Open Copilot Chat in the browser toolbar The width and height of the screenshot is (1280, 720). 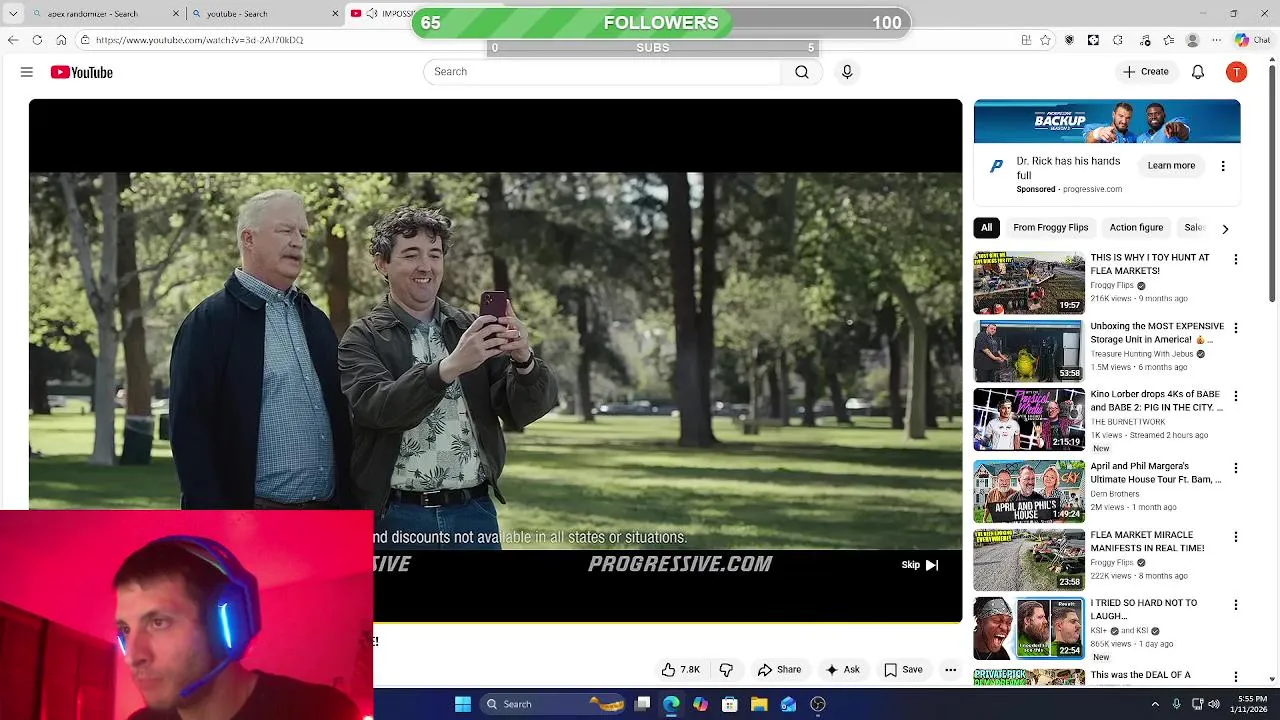[1252, 40]
